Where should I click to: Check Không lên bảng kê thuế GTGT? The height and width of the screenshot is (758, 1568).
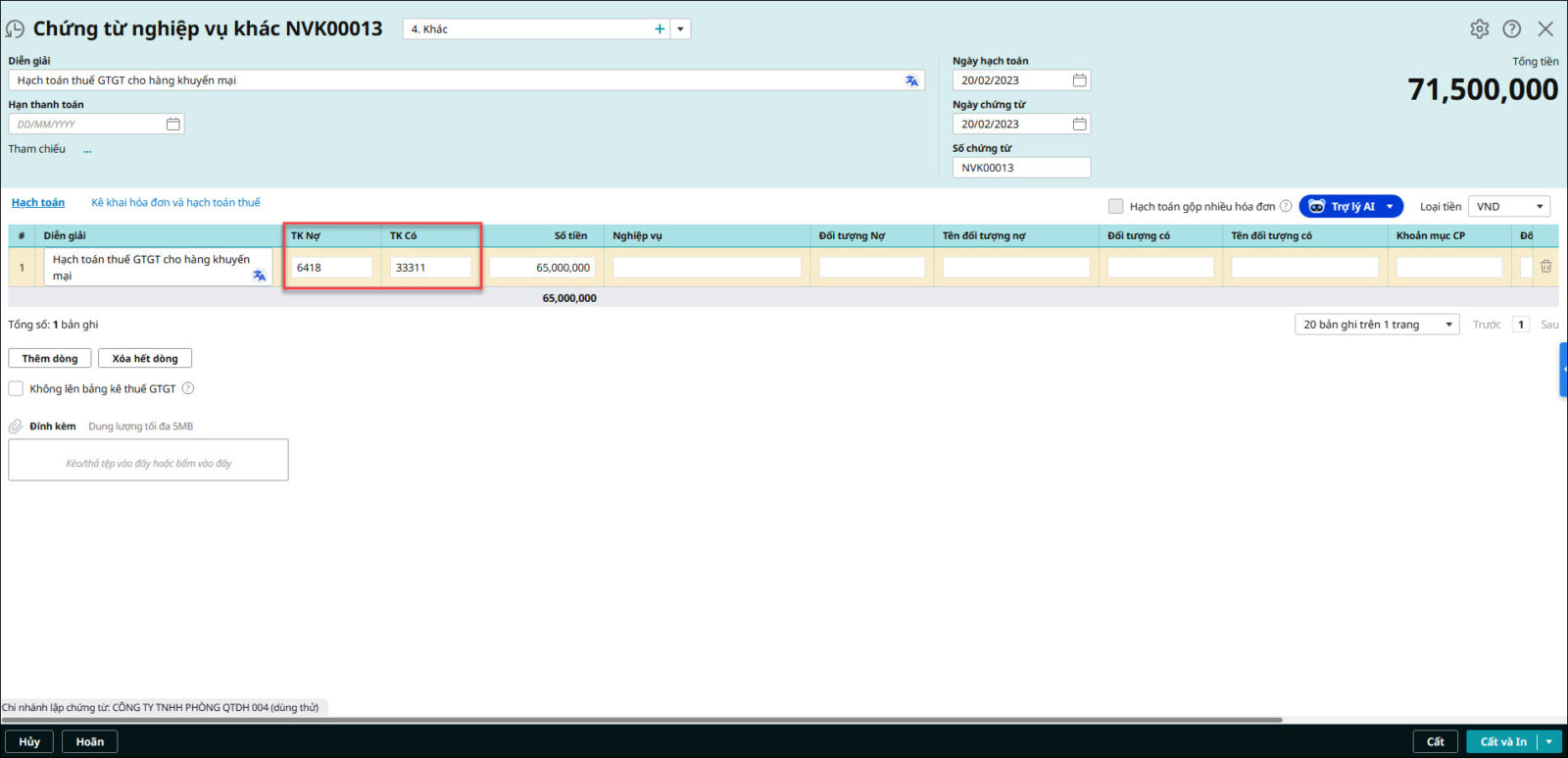point(16,389)
